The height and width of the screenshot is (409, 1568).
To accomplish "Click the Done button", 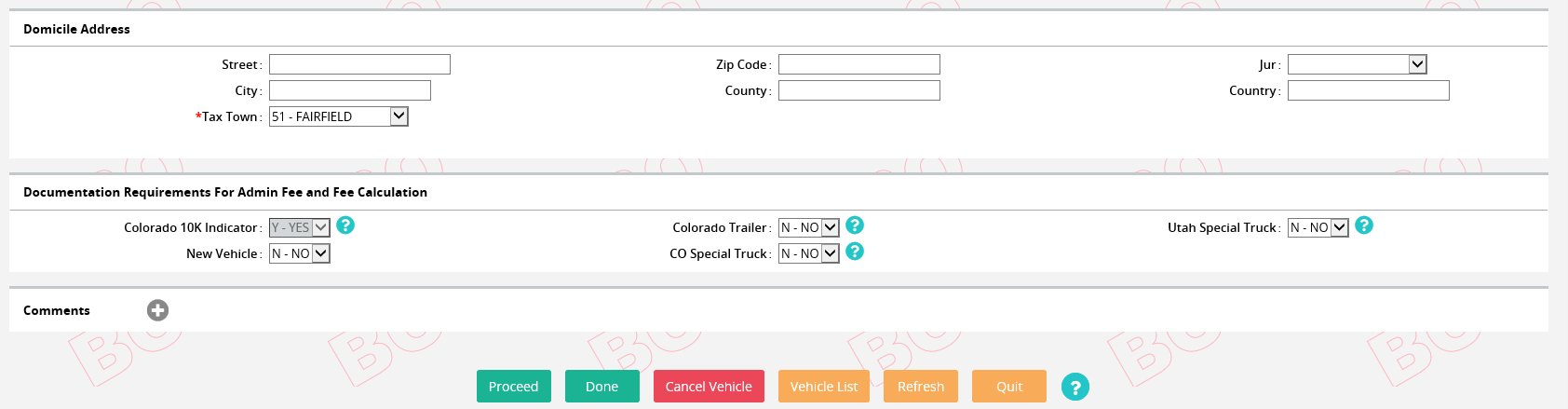I will pyautogui.click(x=602, y=387).
